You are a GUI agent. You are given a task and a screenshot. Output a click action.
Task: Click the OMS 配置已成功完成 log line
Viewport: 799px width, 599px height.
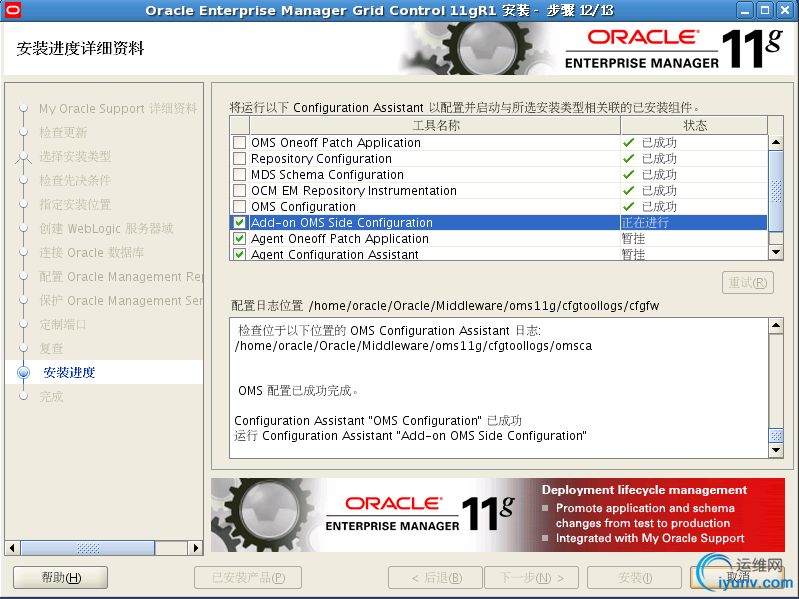coord(298,391)
